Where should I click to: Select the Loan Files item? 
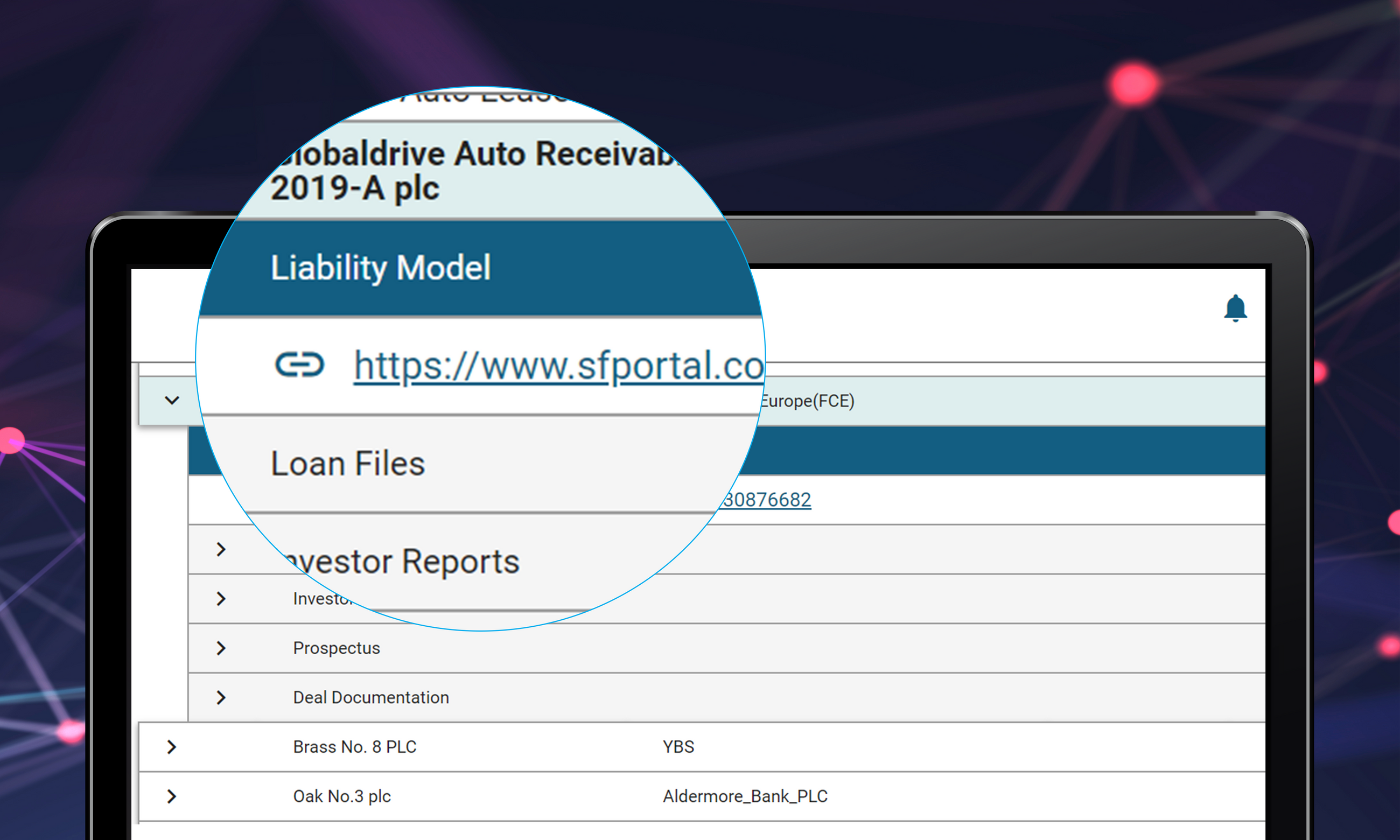(347, 464)
